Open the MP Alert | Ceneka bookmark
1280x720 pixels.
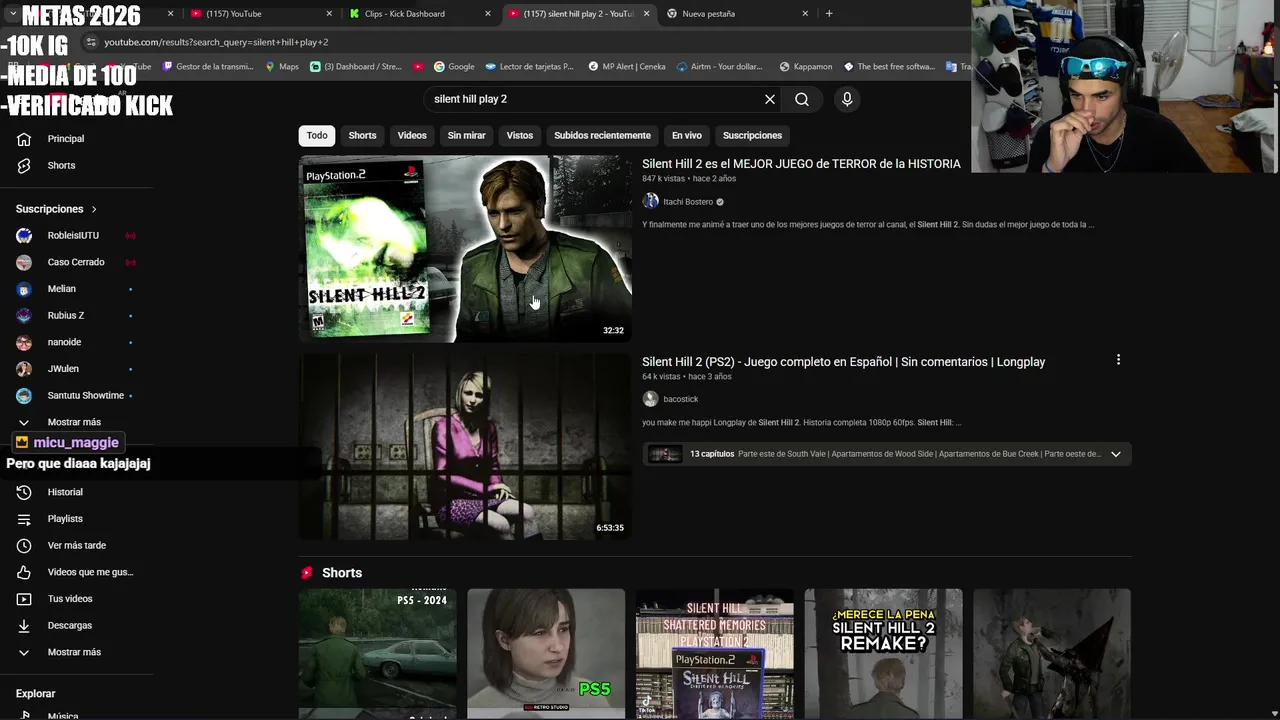627,67
